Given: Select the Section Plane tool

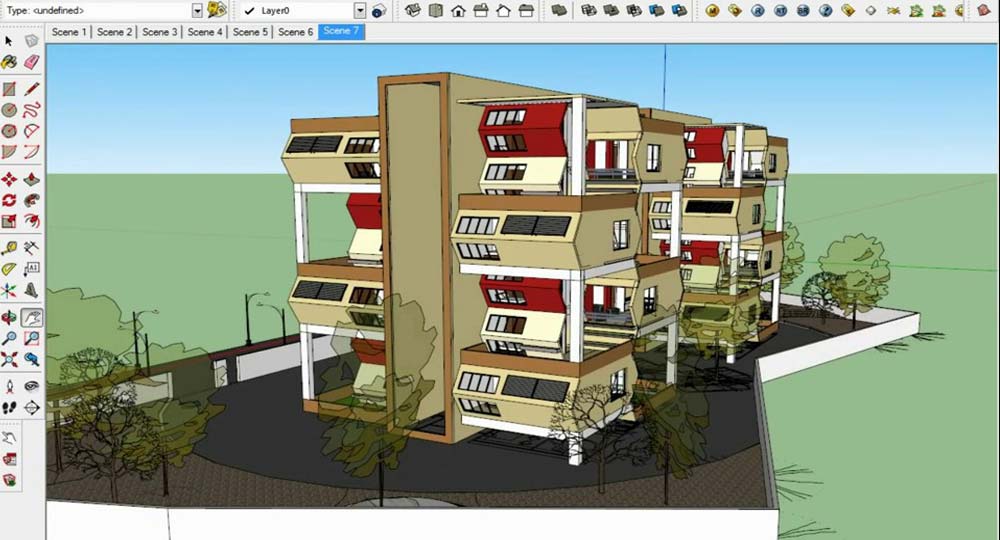Looking at the screenshot, I should tap(31, 408).
